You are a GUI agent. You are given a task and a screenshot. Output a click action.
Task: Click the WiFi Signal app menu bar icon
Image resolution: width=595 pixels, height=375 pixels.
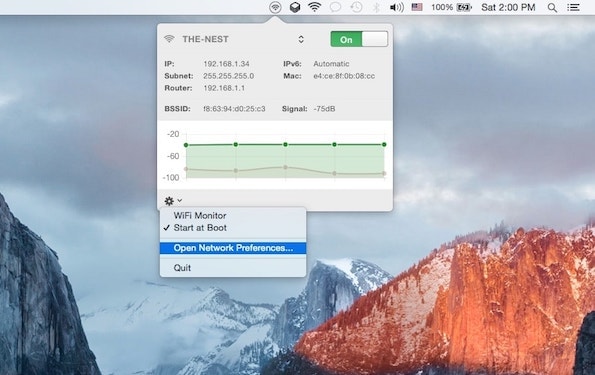(x=275, y=7)
